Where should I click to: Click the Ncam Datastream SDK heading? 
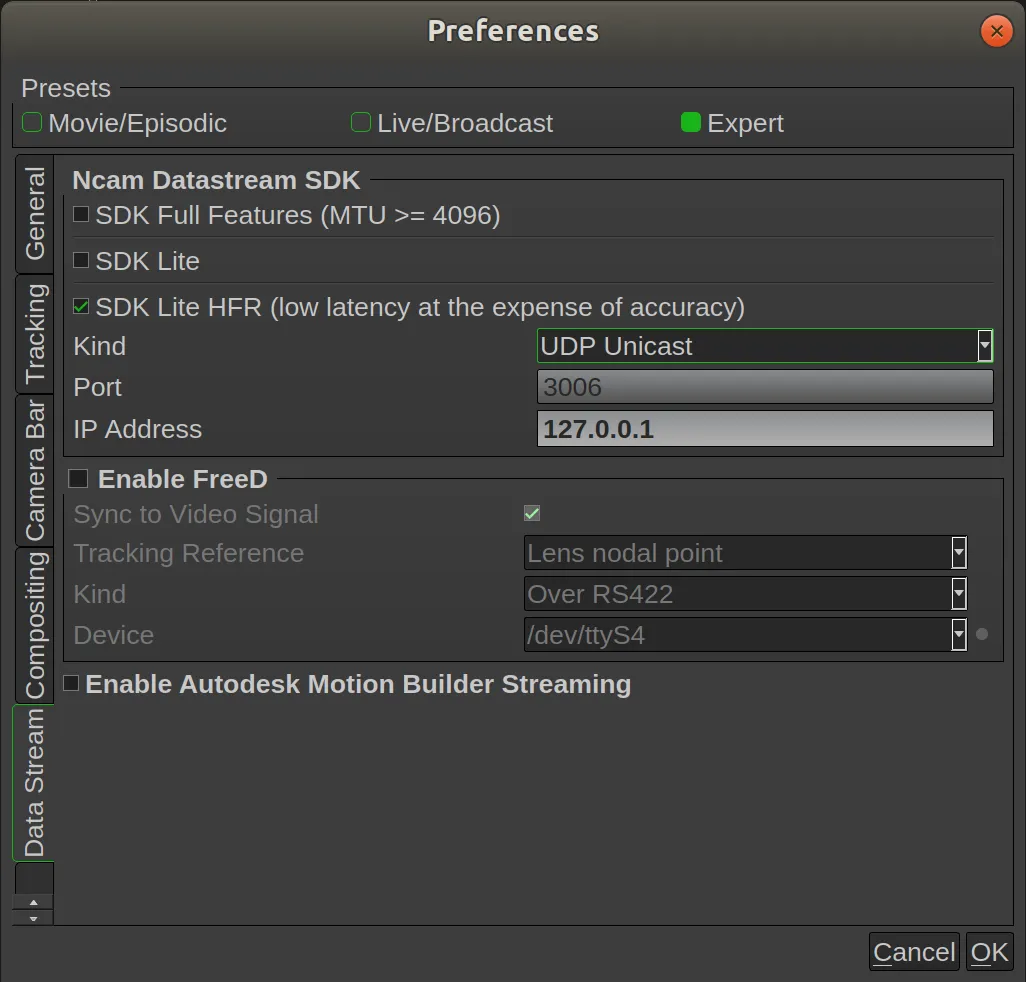216,180
